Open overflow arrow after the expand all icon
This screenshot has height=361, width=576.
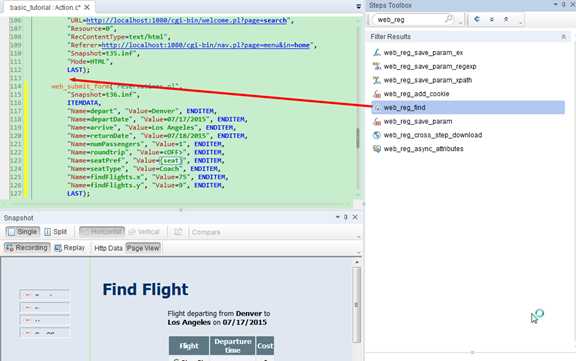tap(520, 23)
